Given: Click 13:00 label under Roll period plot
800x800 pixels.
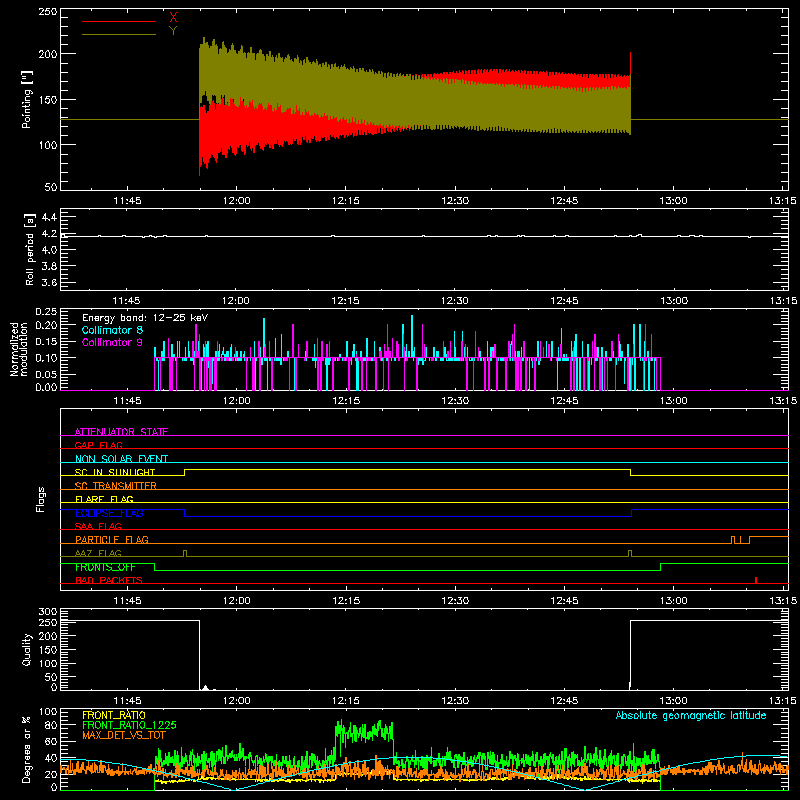Looking at the screenshot, I should pos(673,301).
